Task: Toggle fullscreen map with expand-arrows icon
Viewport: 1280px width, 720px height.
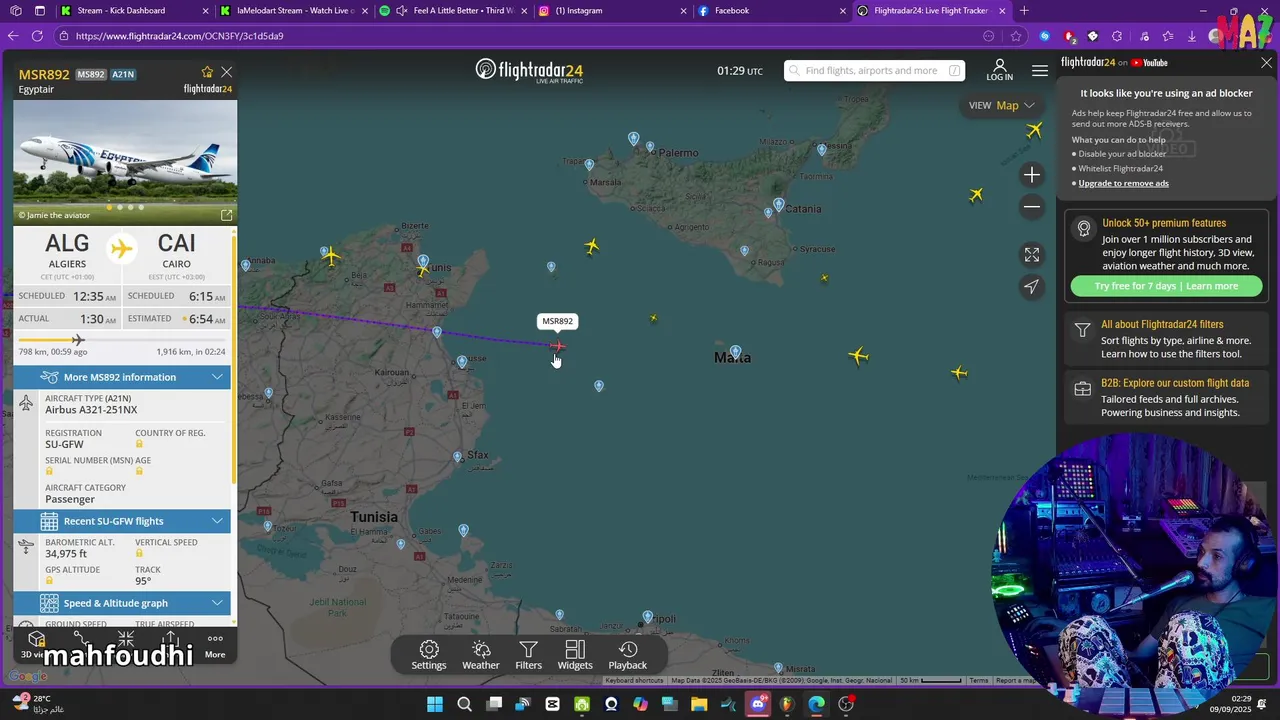Action: tap(1032, 255)
